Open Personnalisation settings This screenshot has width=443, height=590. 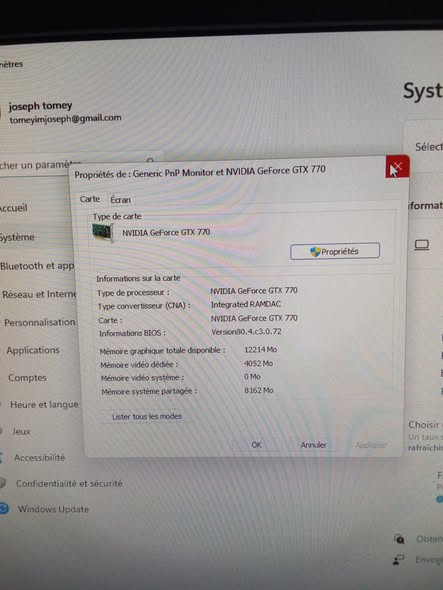[40, 322]
